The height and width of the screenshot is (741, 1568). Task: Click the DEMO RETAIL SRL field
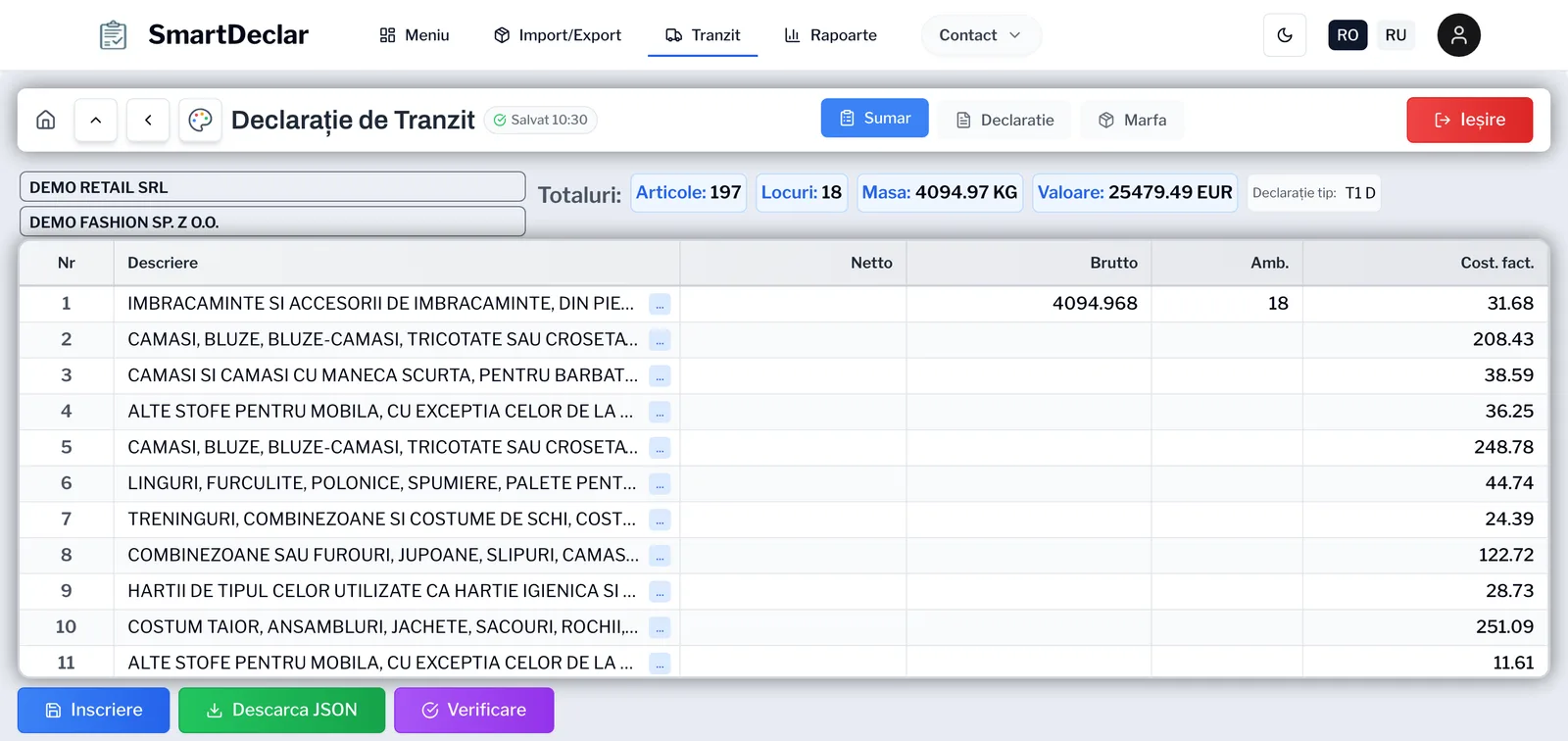tap(272, 187)
